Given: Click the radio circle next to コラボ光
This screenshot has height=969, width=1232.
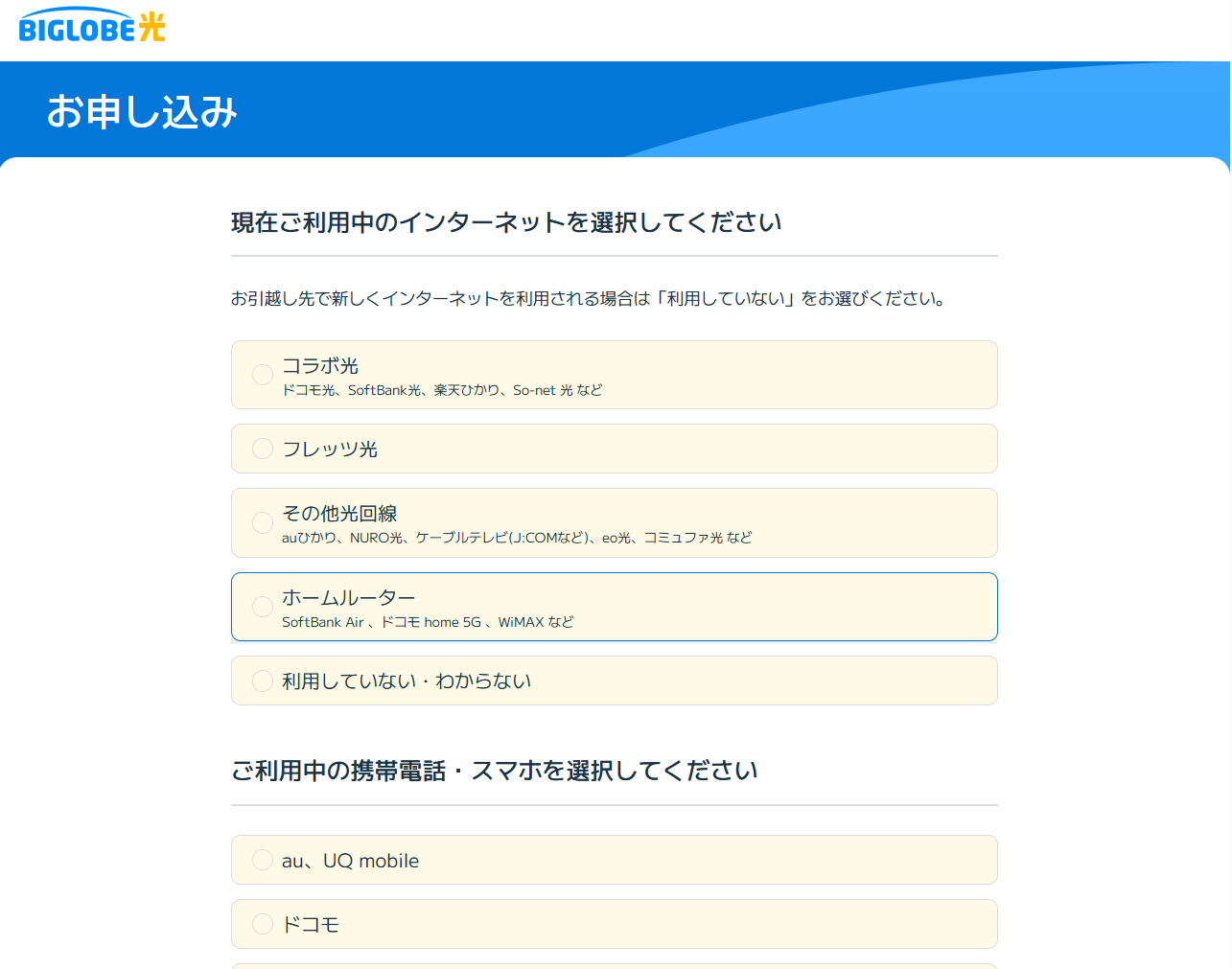Looking at the screenshot, I should (x=263, y=374).
